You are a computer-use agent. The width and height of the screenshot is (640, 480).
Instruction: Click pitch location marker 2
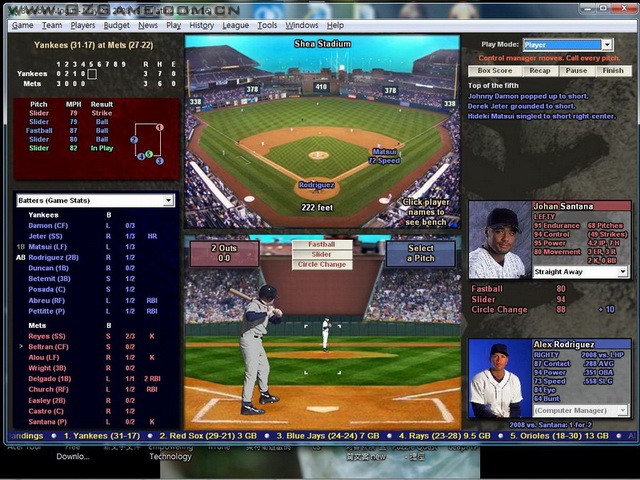[134, 140]
